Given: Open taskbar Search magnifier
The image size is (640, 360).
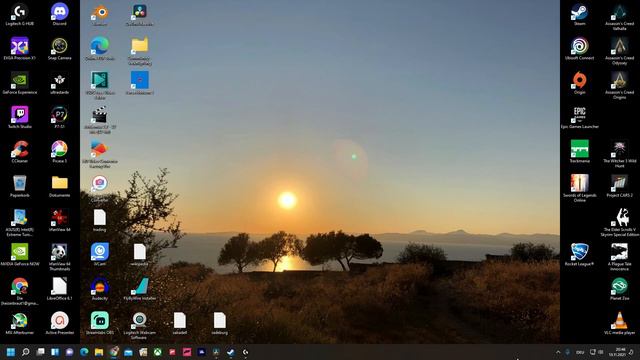Looking at the screenshot, I should [25, 352].
